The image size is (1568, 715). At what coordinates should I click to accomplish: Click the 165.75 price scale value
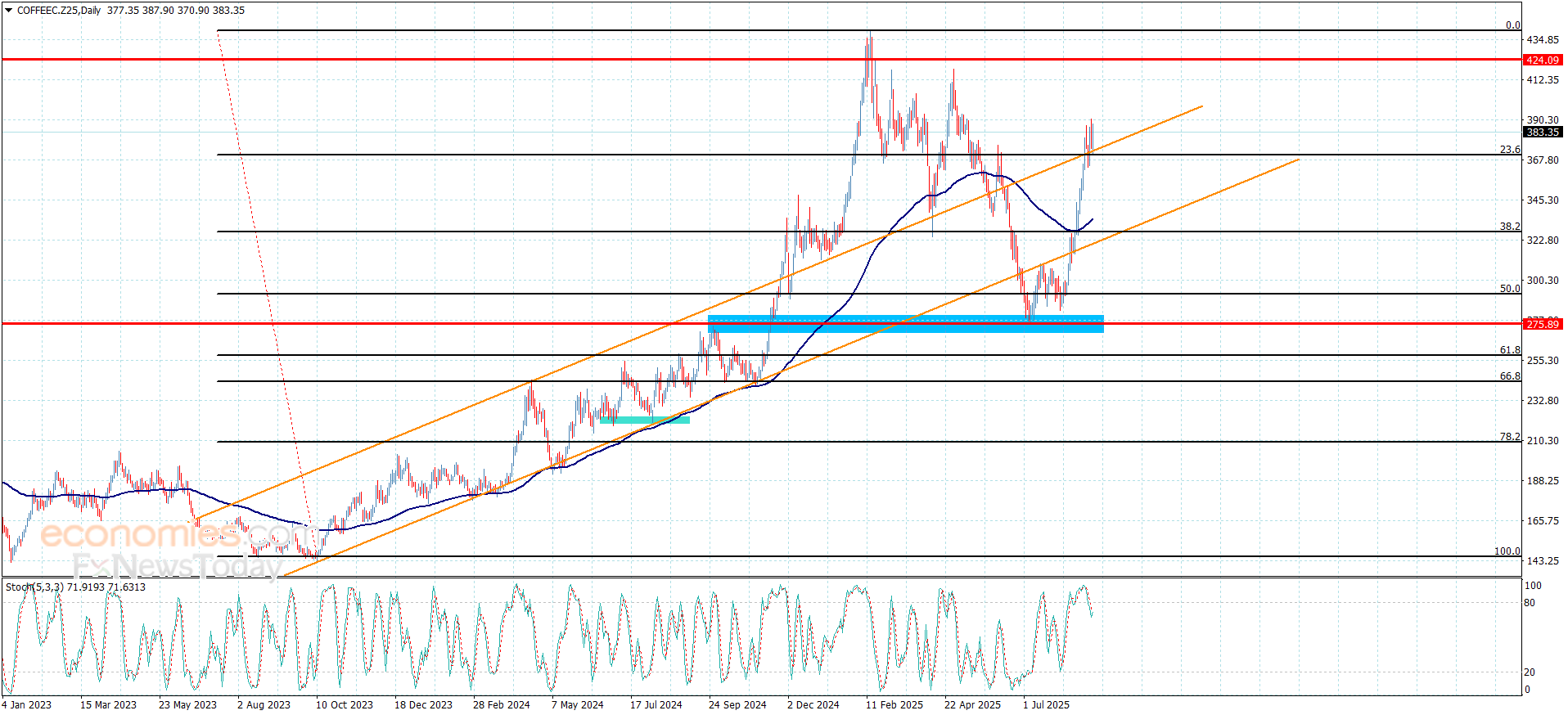coord(1543,520)
